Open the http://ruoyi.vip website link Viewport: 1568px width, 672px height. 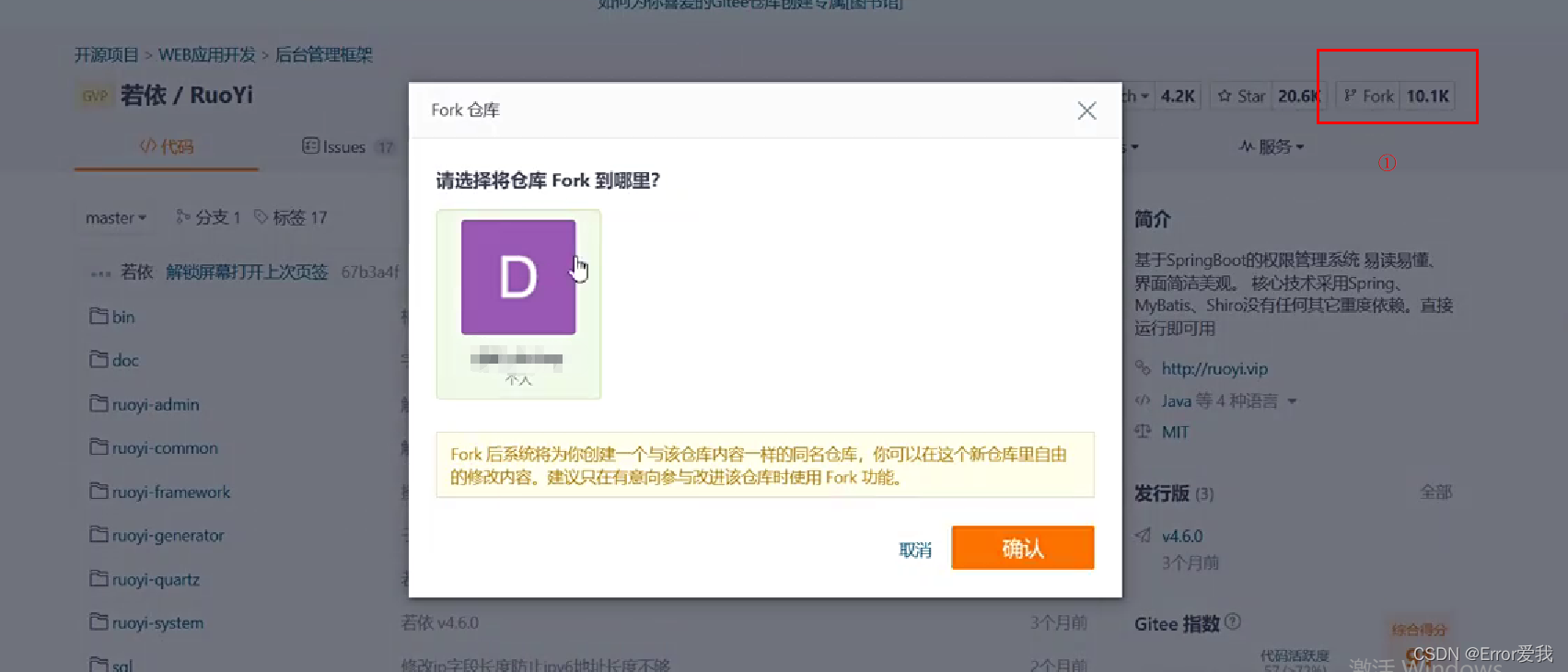point(1214,368)
